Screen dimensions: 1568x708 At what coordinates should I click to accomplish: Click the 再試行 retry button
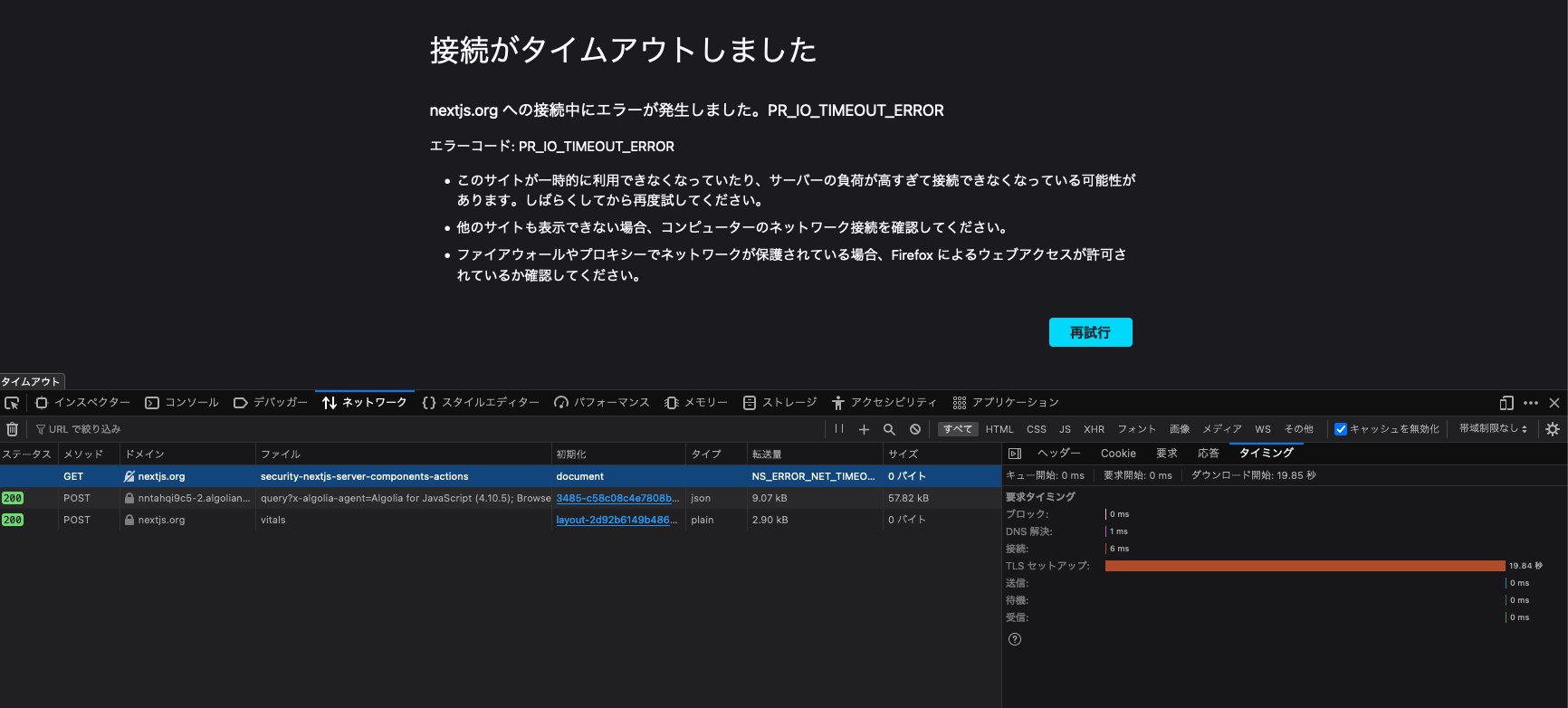point(1090,332)
